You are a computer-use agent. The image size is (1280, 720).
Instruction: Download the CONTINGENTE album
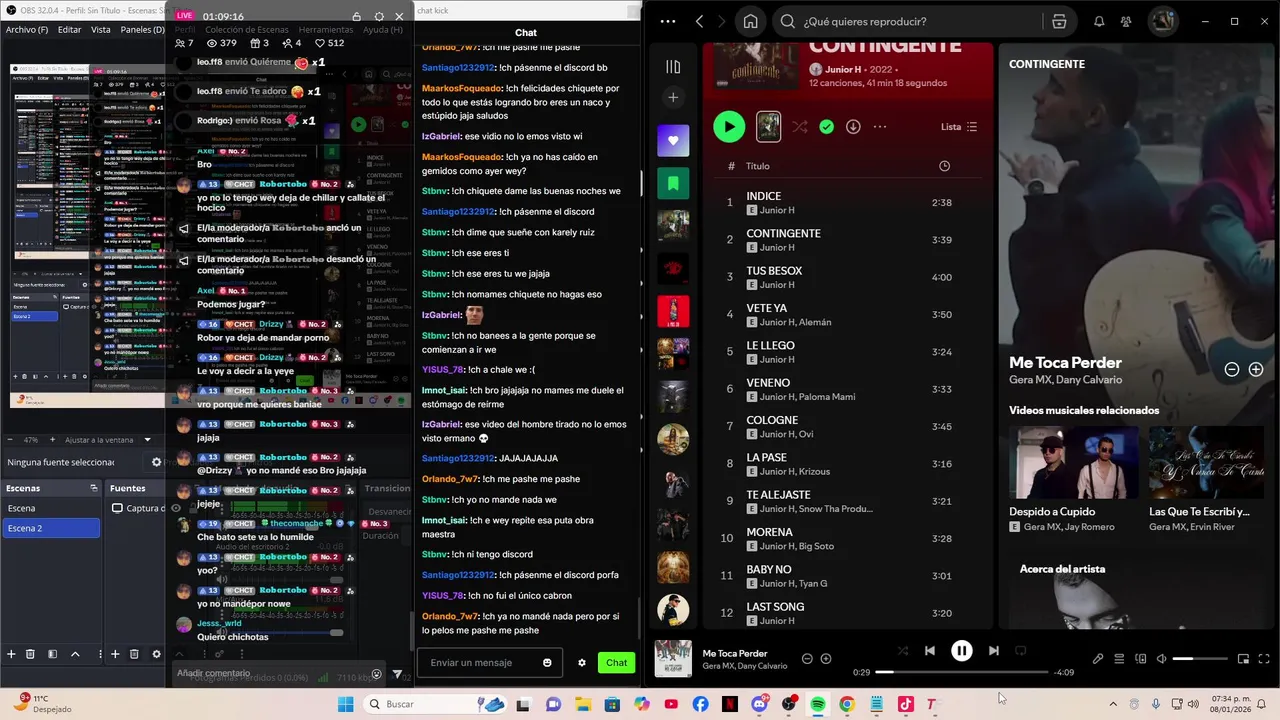853,127
